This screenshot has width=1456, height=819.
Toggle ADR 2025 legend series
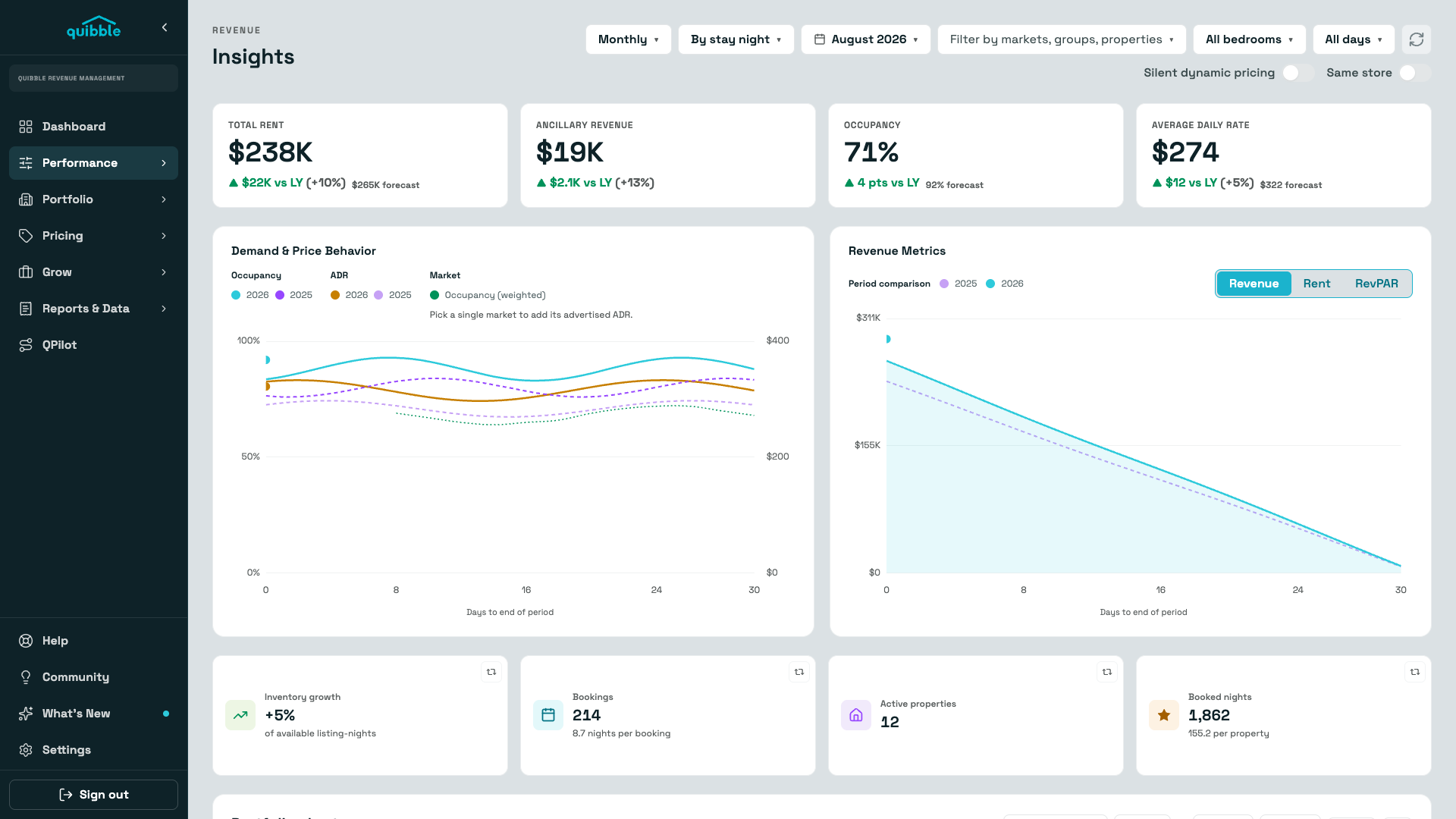click(393, 295)
